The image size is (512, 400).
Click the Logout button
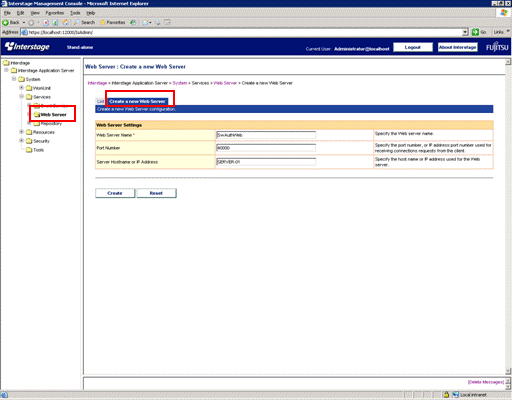tap(413, 47)
